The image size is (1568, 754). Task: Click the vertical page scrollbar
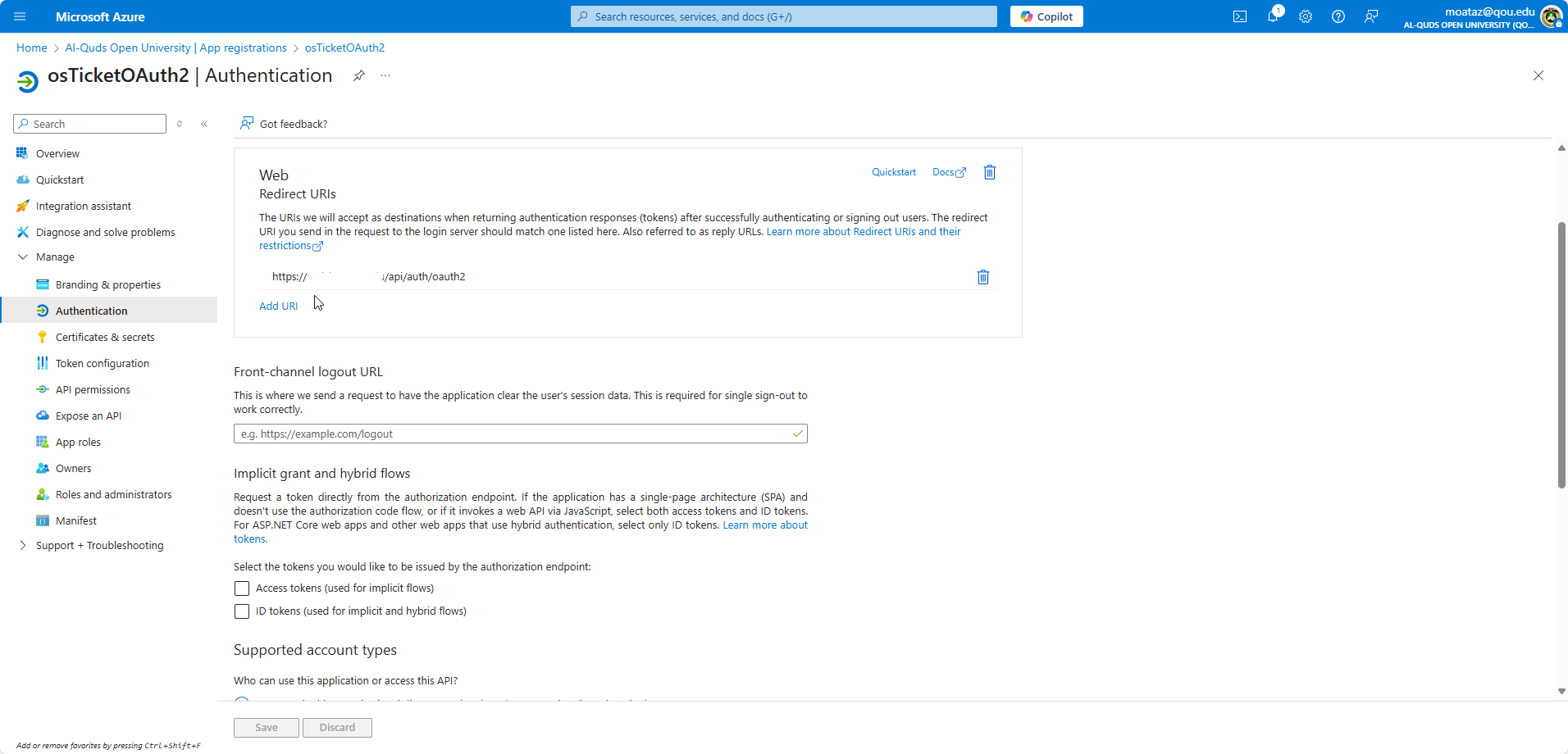point(1561,354)
